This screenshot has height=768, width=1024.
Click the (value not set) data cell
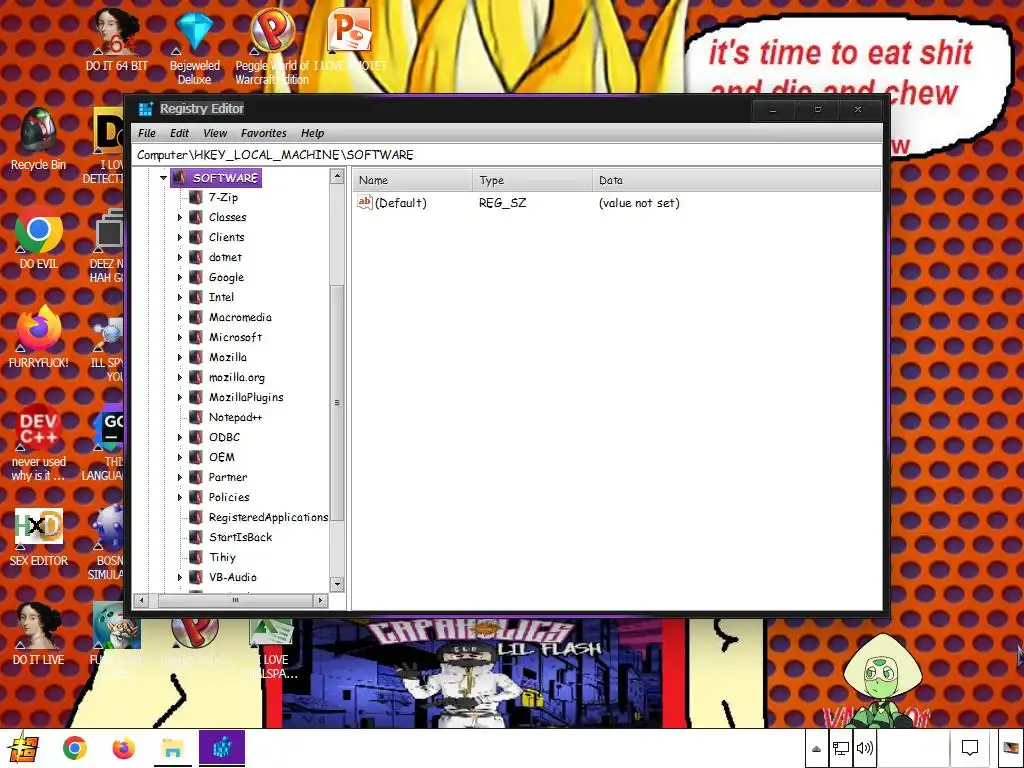(639, 203)
